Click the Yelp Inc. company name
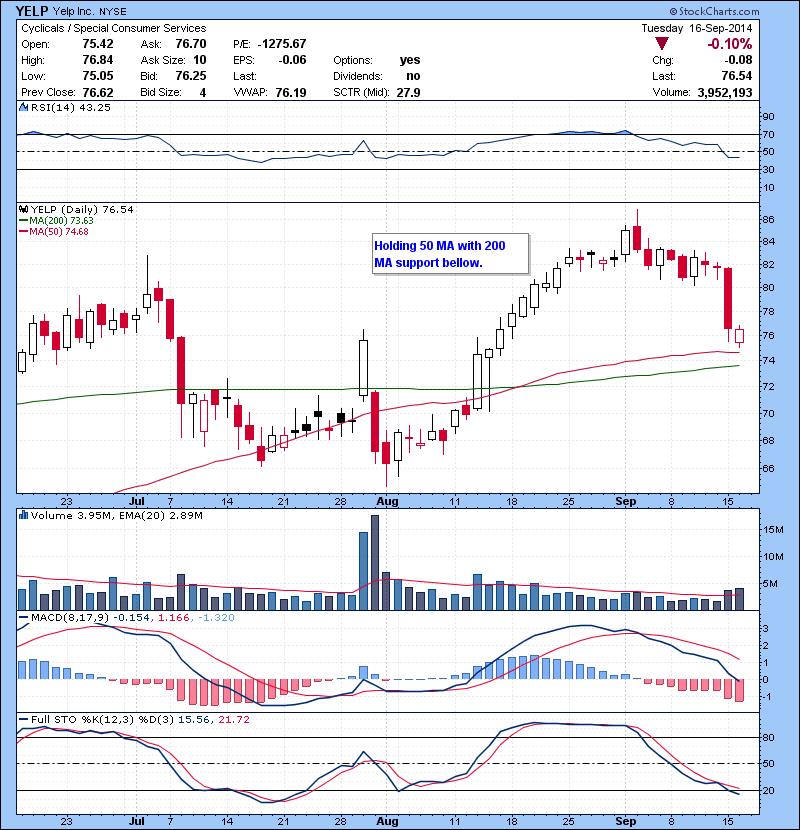 [x=74, y=12]
